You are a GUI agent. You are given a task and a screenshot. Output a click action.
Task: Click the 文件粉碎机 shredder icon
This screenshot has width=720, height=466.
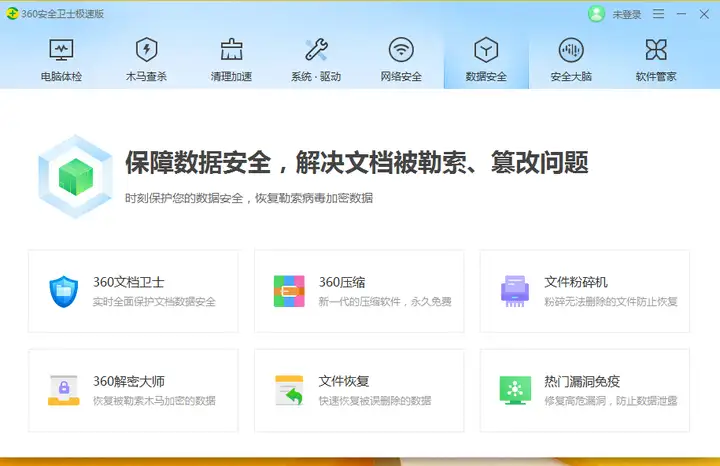[x=515, y=291]
